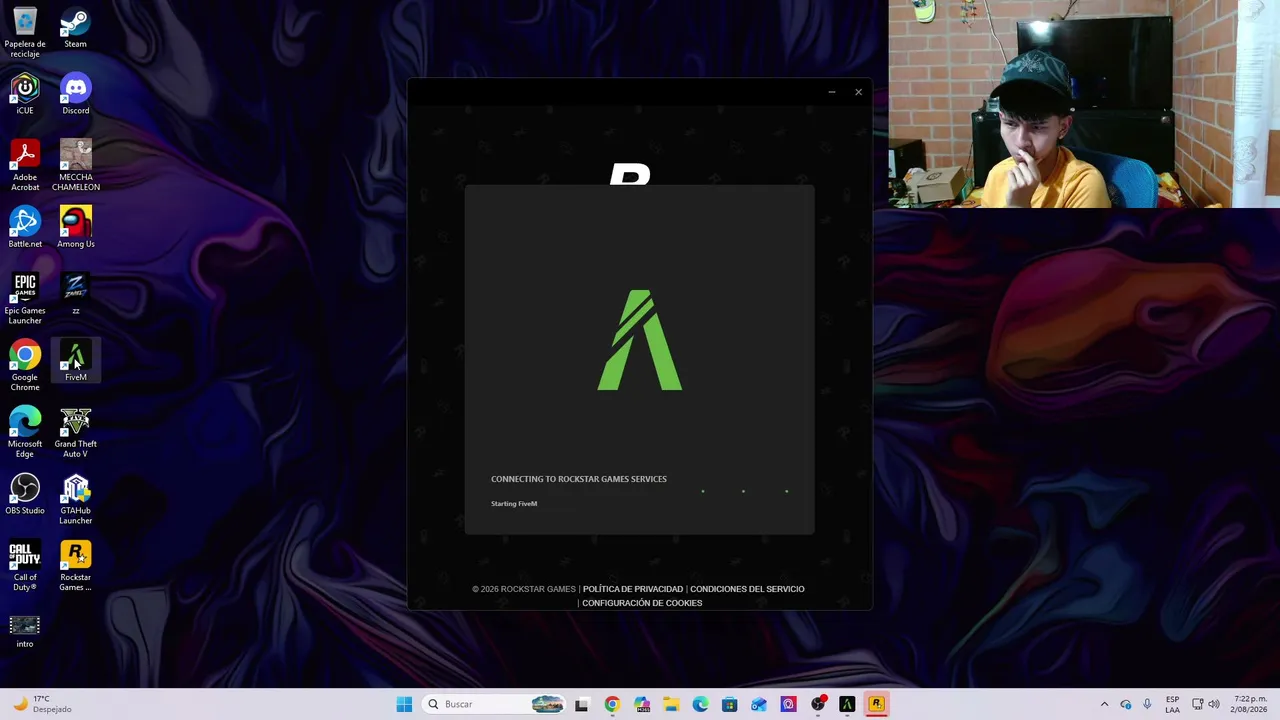
Task: Open File Explorer from the taskbar
Action: click(x=671, y=704)
